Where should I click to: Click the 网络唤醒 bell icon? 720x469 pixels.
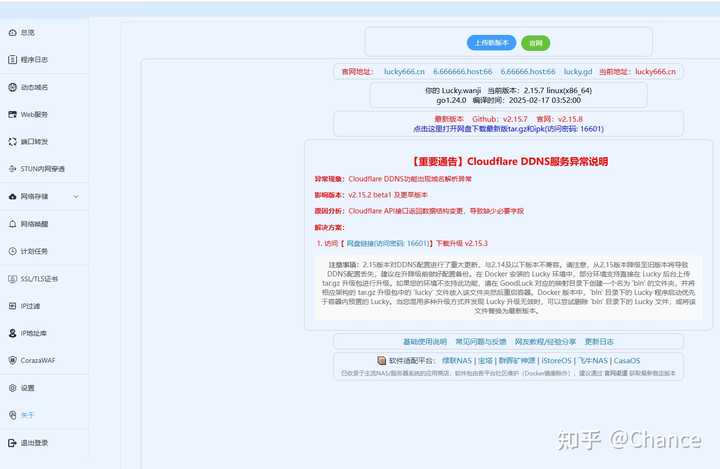(12, 224)
